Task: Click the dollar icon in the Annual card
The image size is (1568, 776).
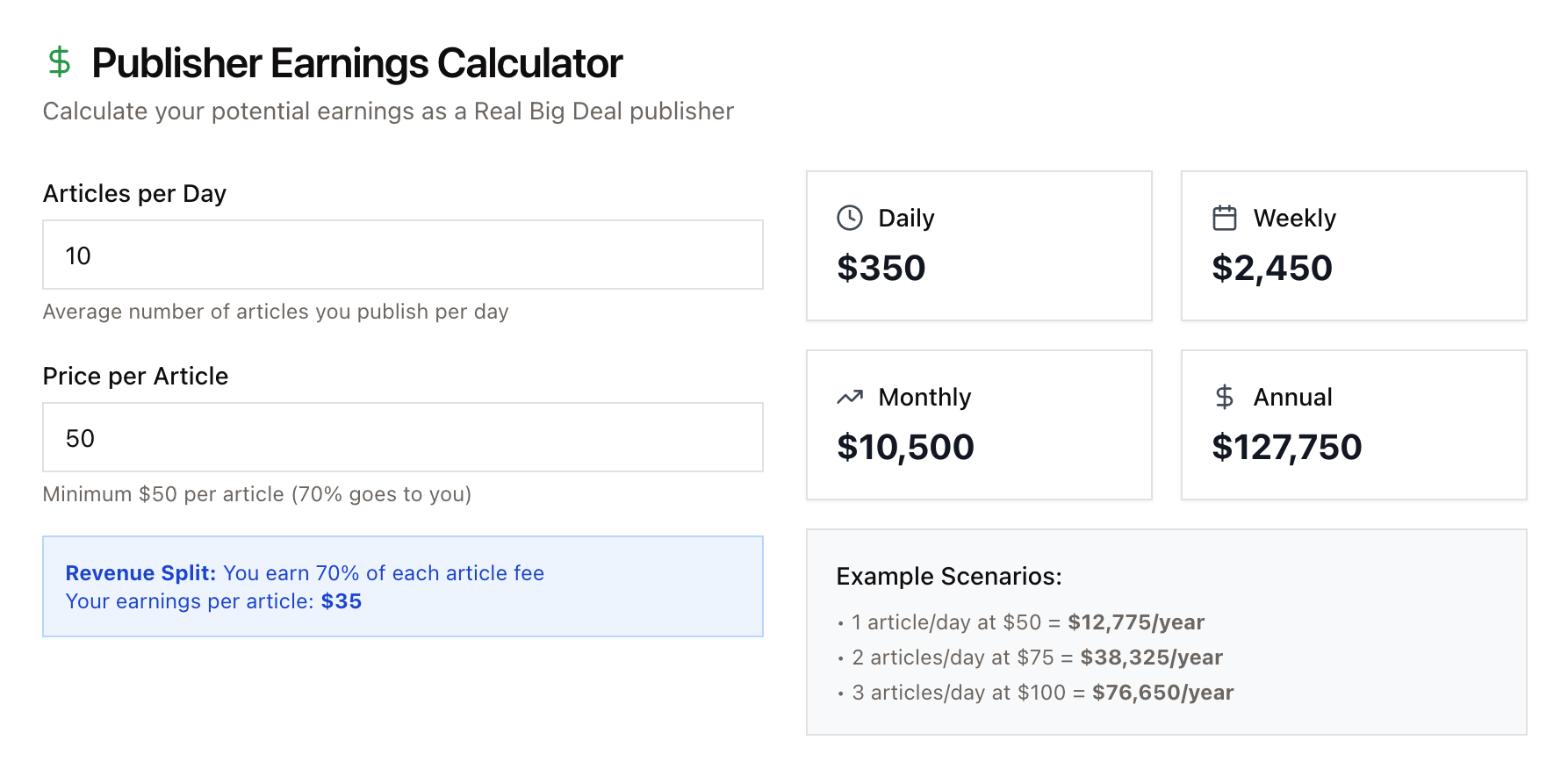Action: point(1224,396)
